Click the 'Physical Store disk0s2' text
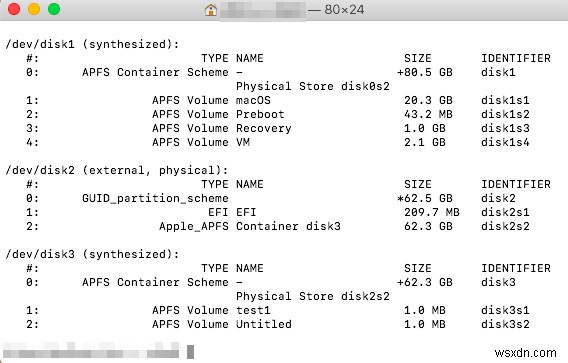 click(x=313, y=87)
